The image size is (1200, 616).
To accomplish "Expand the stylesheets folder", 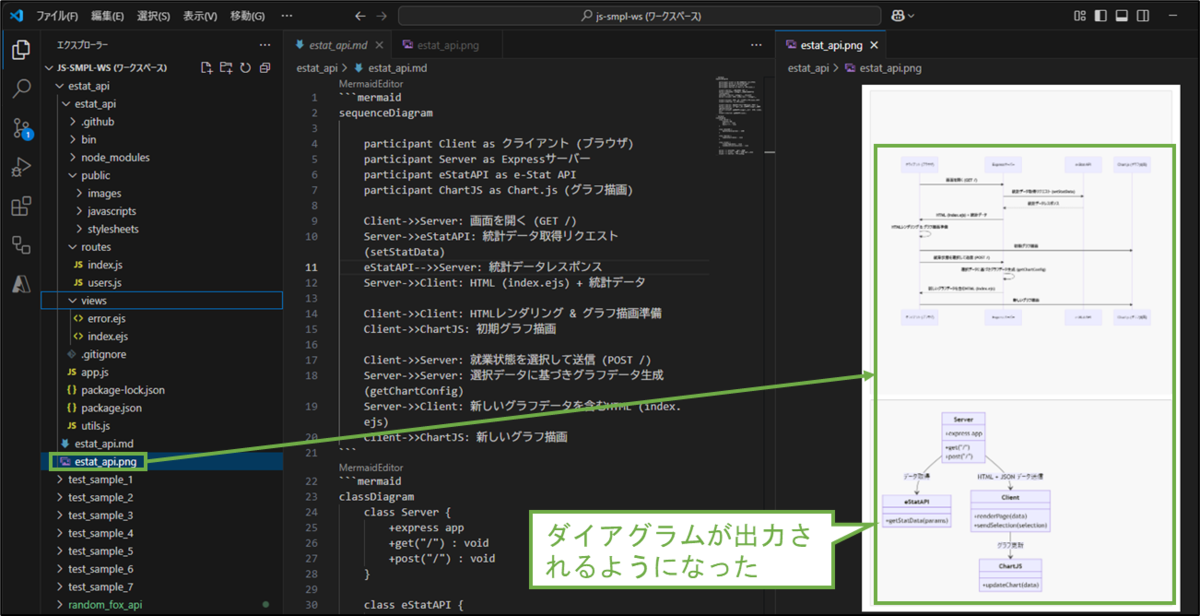I will tap(113, 230).
